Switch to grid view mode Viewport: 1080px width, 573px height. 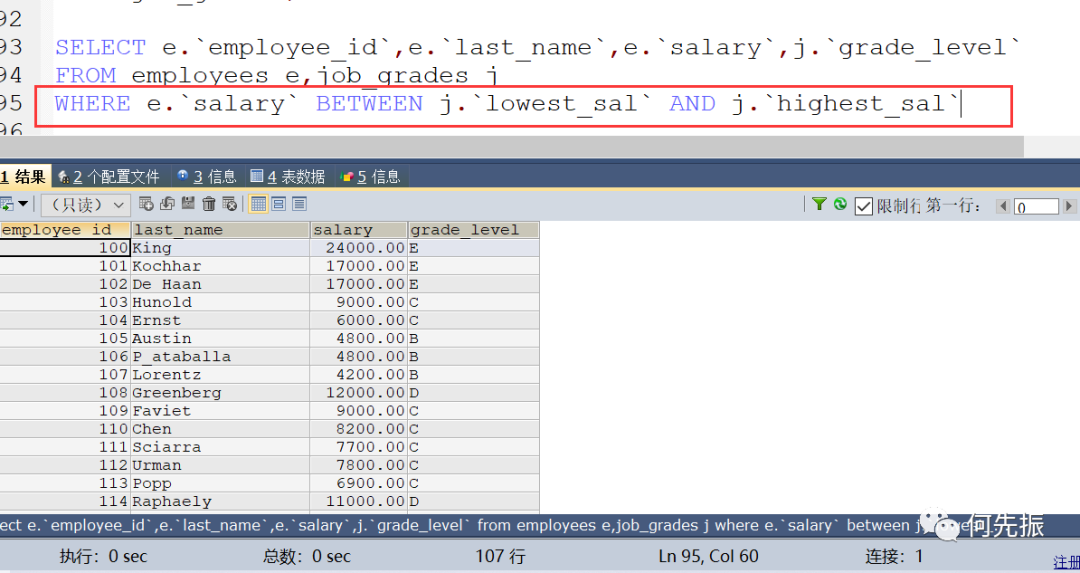(x=258, y=203)
